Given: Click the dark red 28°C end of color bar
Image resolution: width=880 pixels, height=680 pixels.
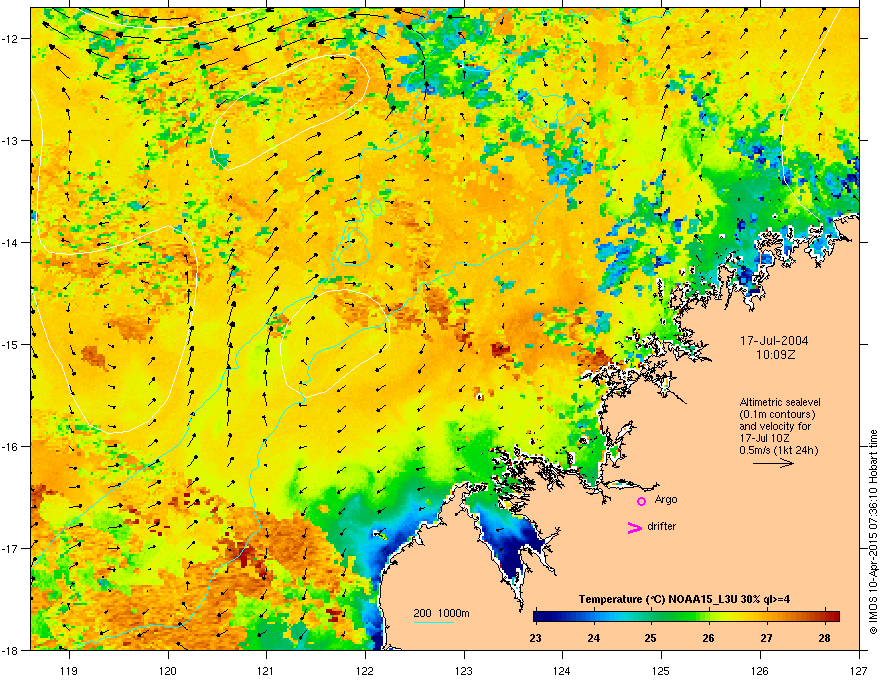Looking at the screenshot, I should click(x=833, y=616).
